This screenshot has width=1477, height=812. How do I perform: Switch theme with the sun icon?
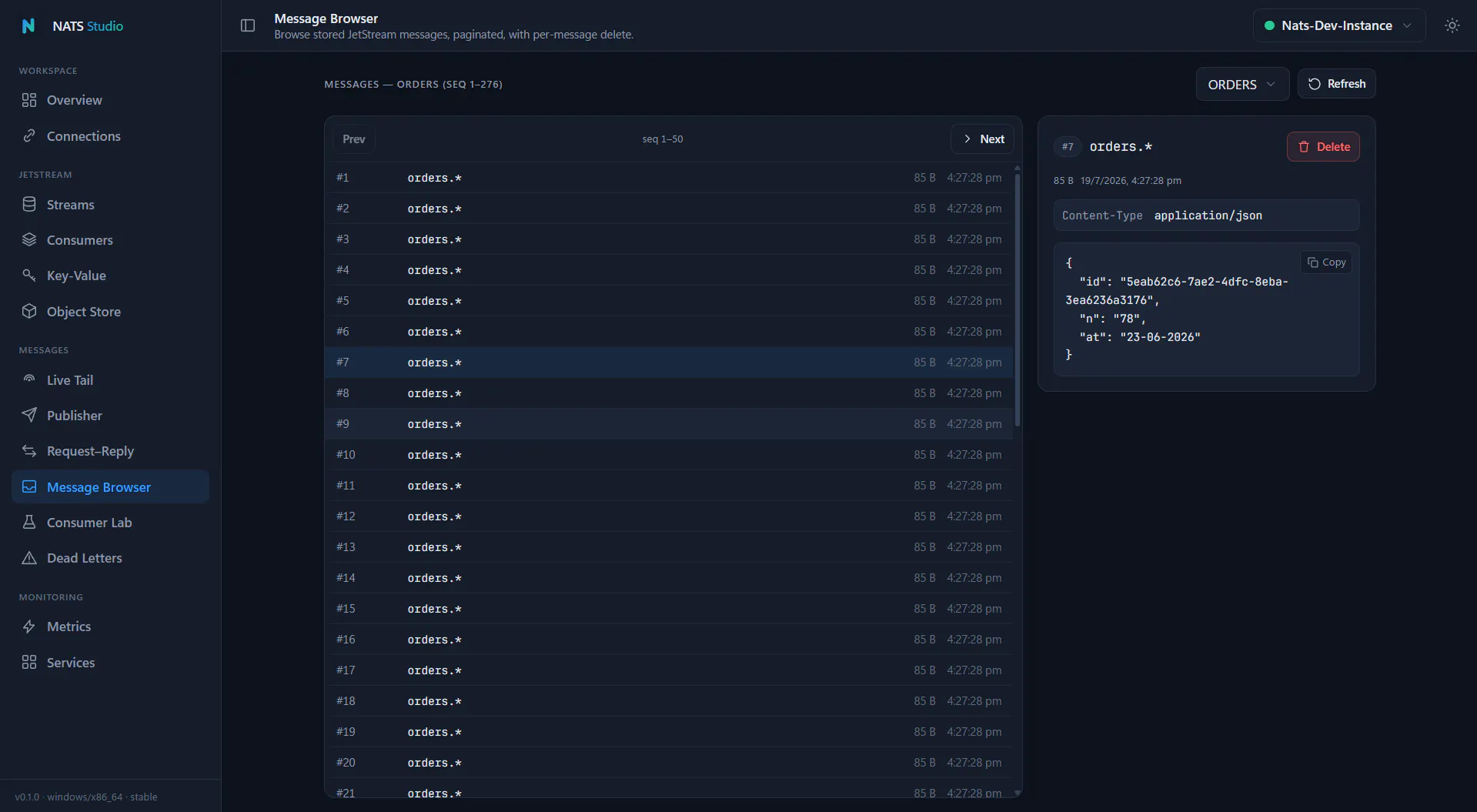[1452, 25]
